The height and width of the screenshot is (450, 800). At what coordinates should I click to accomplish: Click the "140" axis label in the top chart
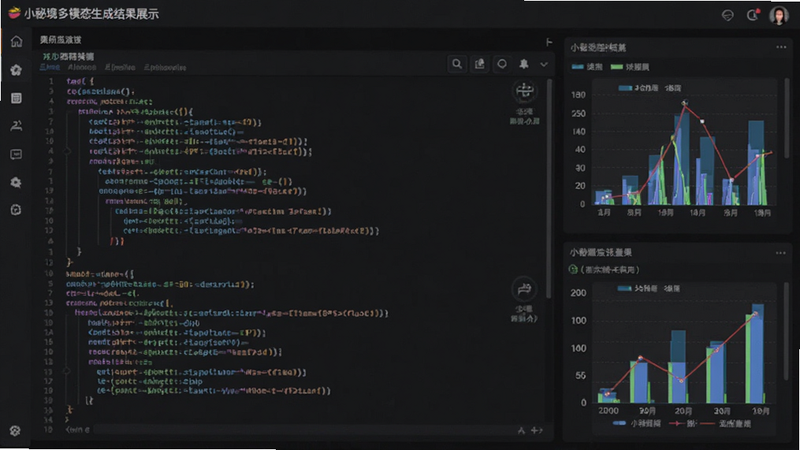[x=578, y=132]
